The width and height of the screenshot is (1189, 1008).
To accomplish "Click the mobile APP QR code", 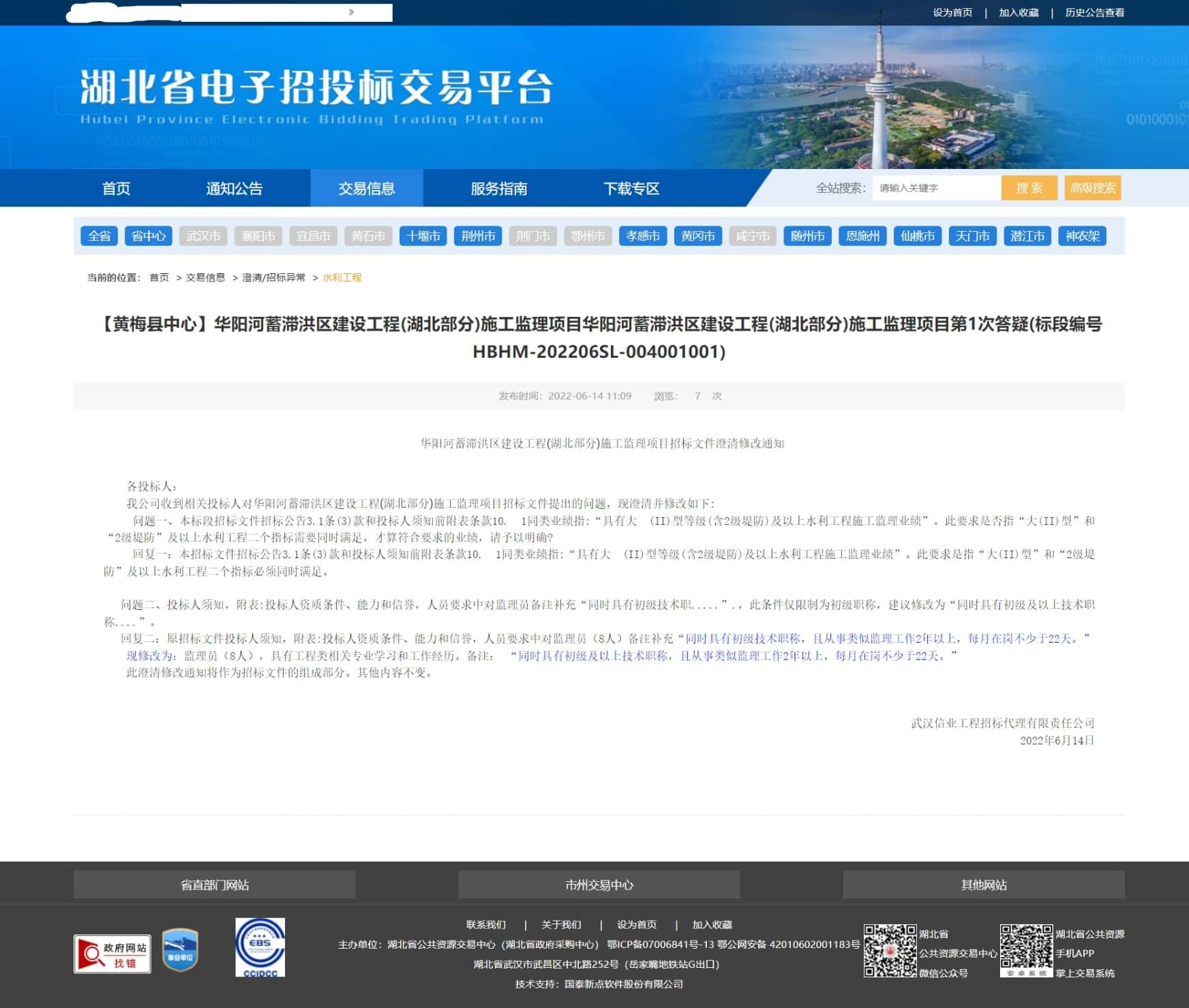I will click(x=1026, y=950).
